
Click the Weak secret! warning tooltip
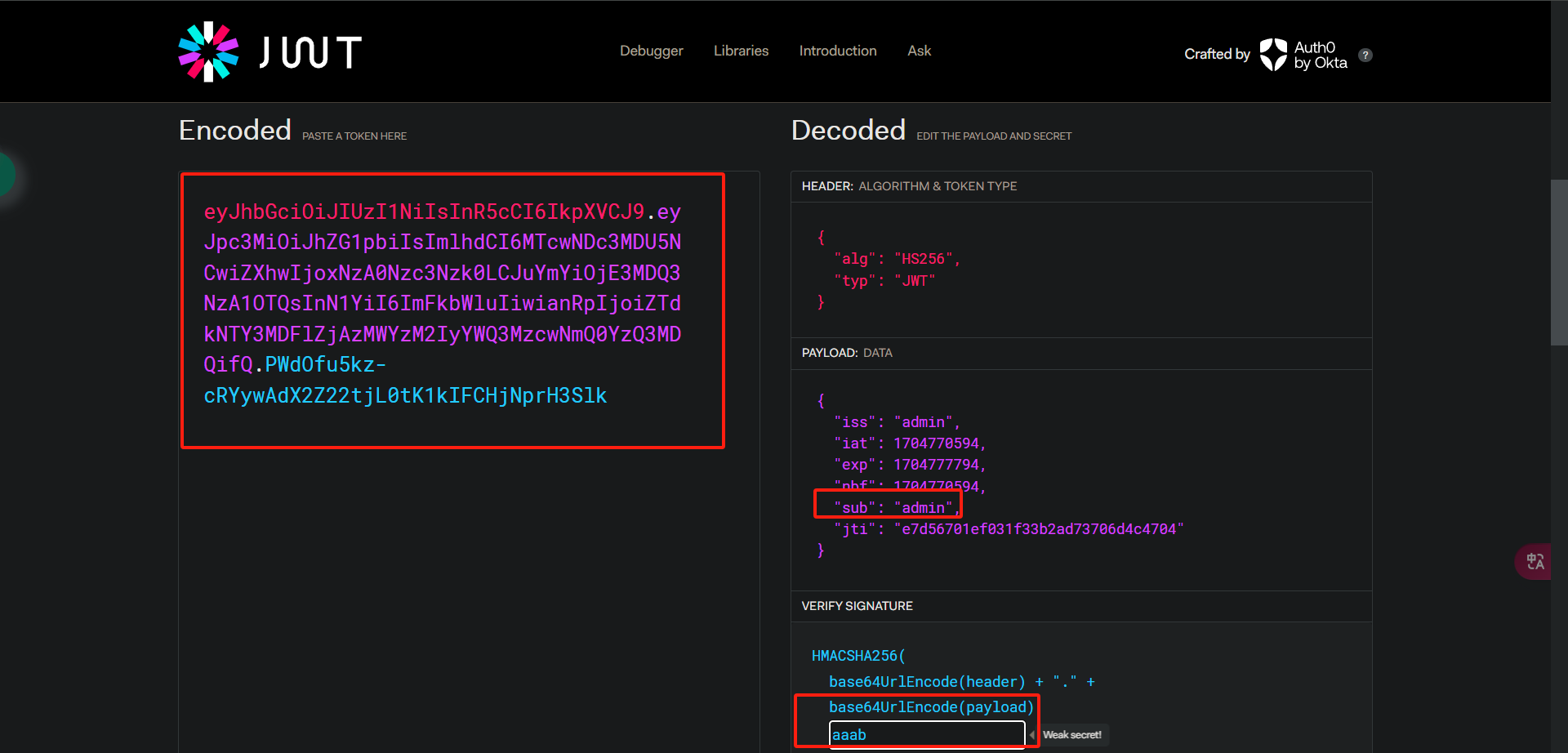[x=1071, y=735]
